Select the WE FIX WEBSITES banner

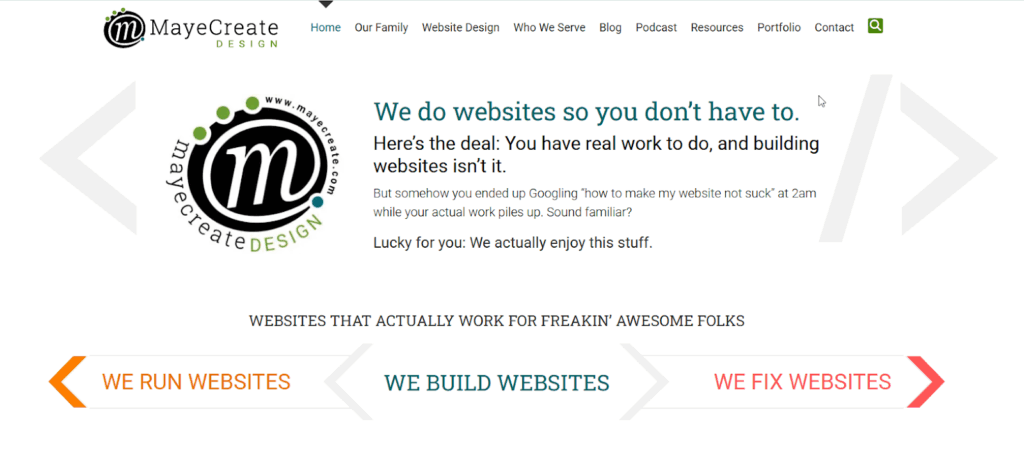[802, 382]
